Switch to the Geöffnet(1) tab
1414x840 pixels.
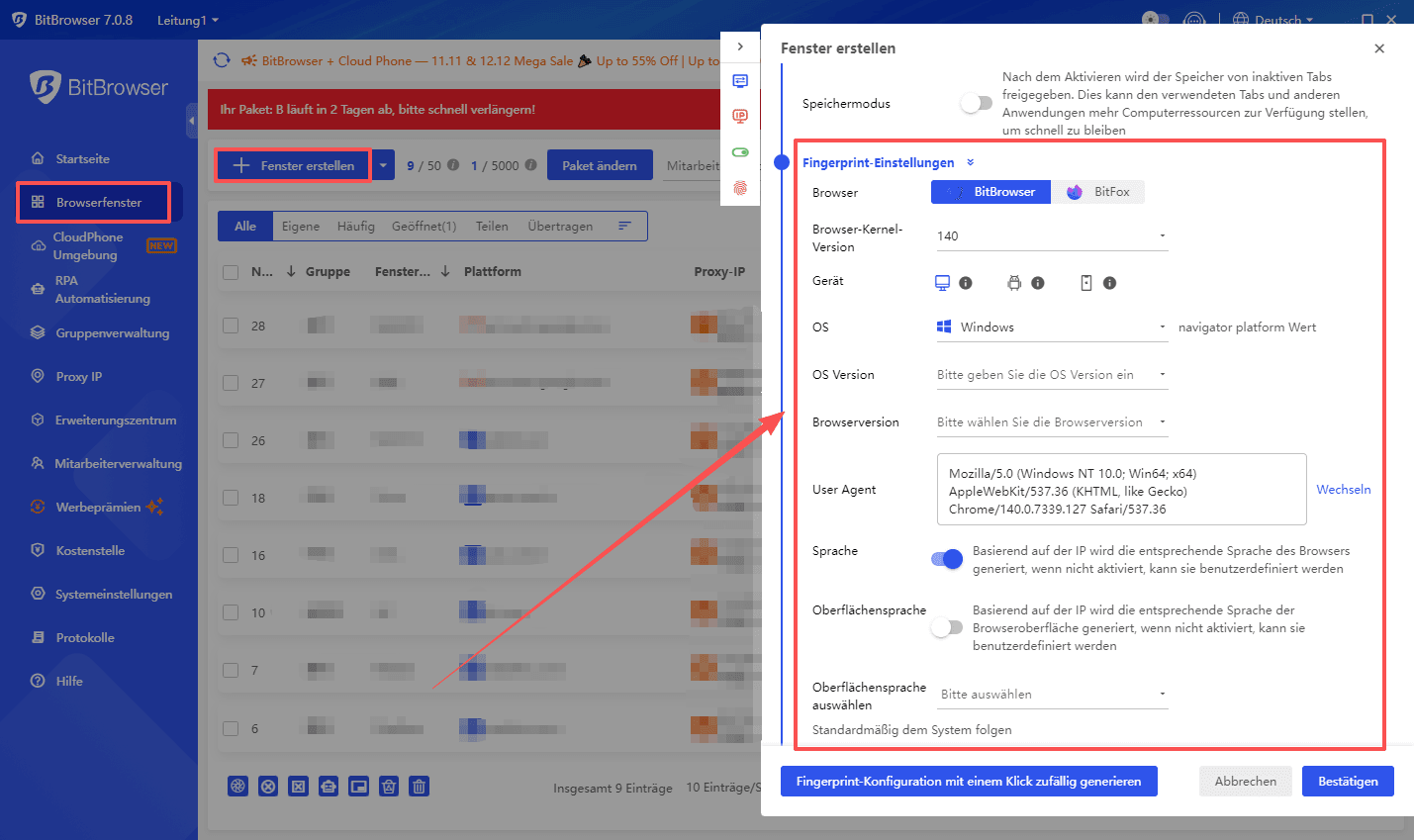(x=424, y=226)
